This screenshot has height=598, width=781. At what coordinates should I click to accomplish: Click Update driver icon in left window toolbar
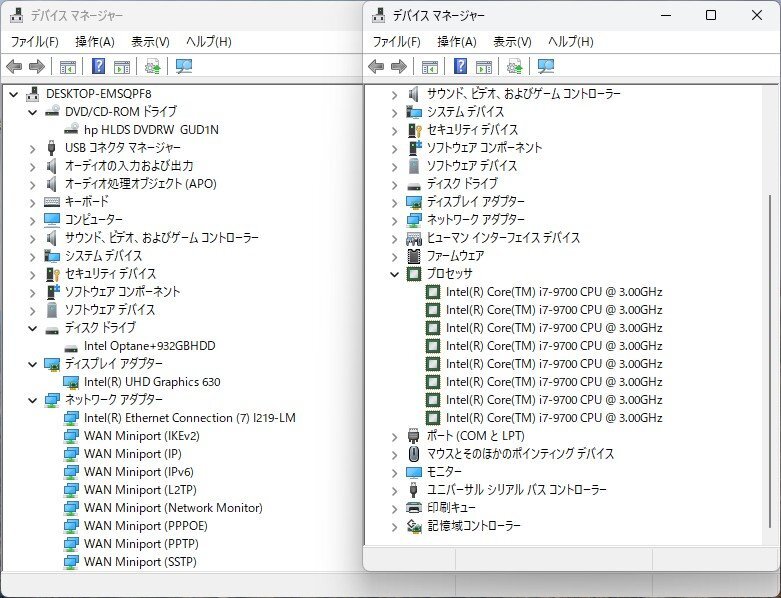click(152, 66)
